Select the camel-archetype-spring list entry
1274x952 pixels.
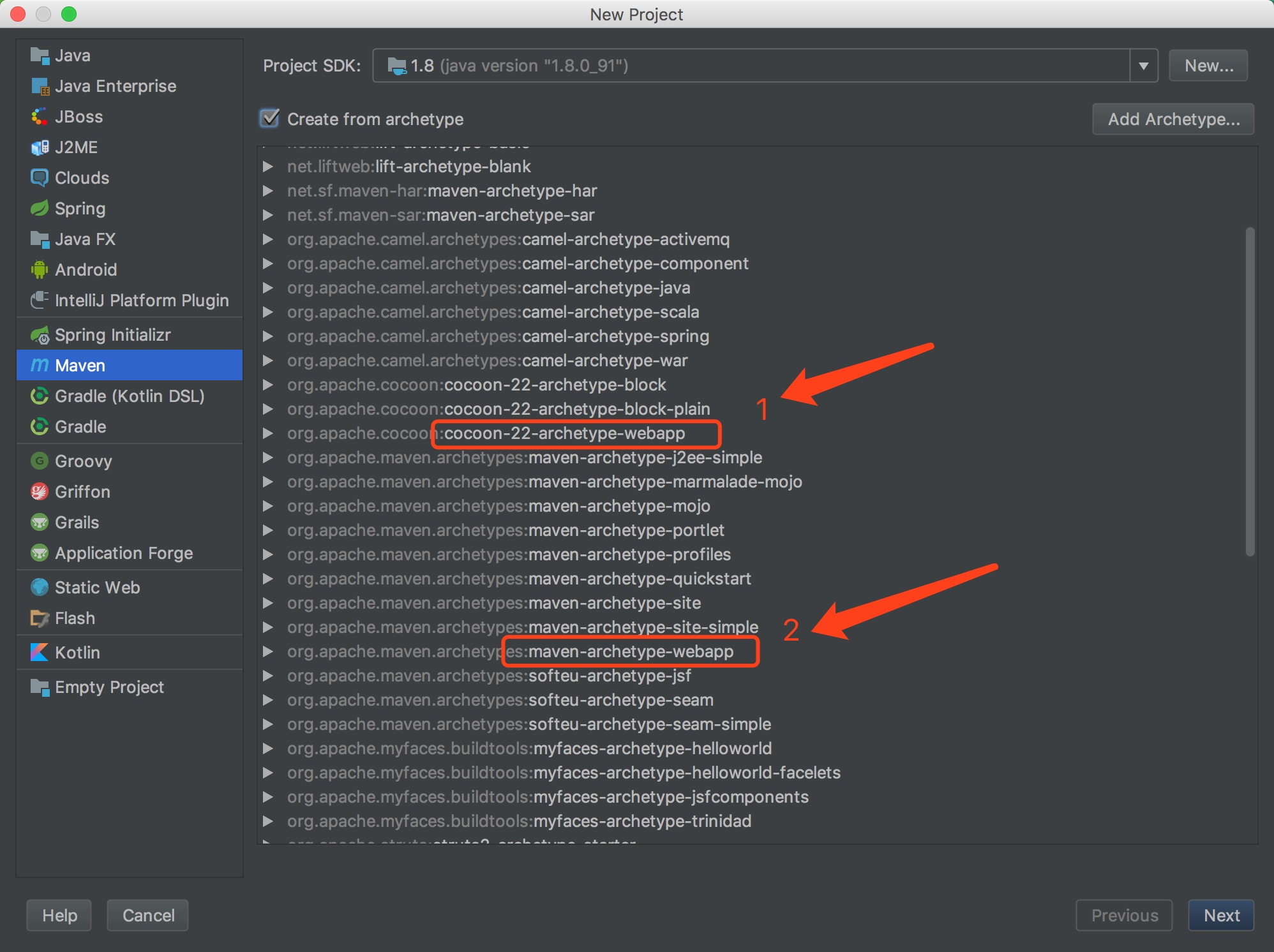pos(498,336)
